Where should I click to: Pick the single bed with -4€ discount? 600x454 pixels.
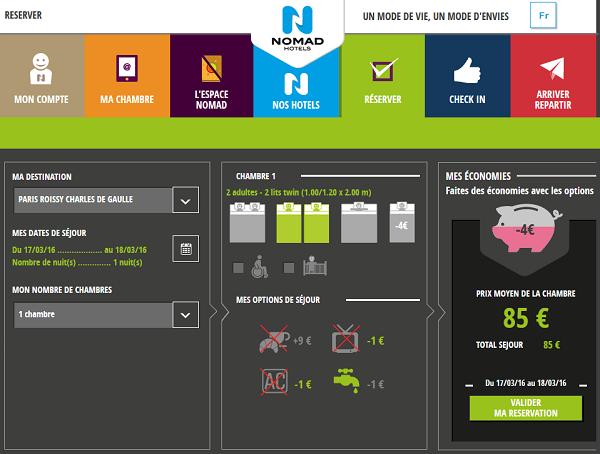tap(400, 223)
